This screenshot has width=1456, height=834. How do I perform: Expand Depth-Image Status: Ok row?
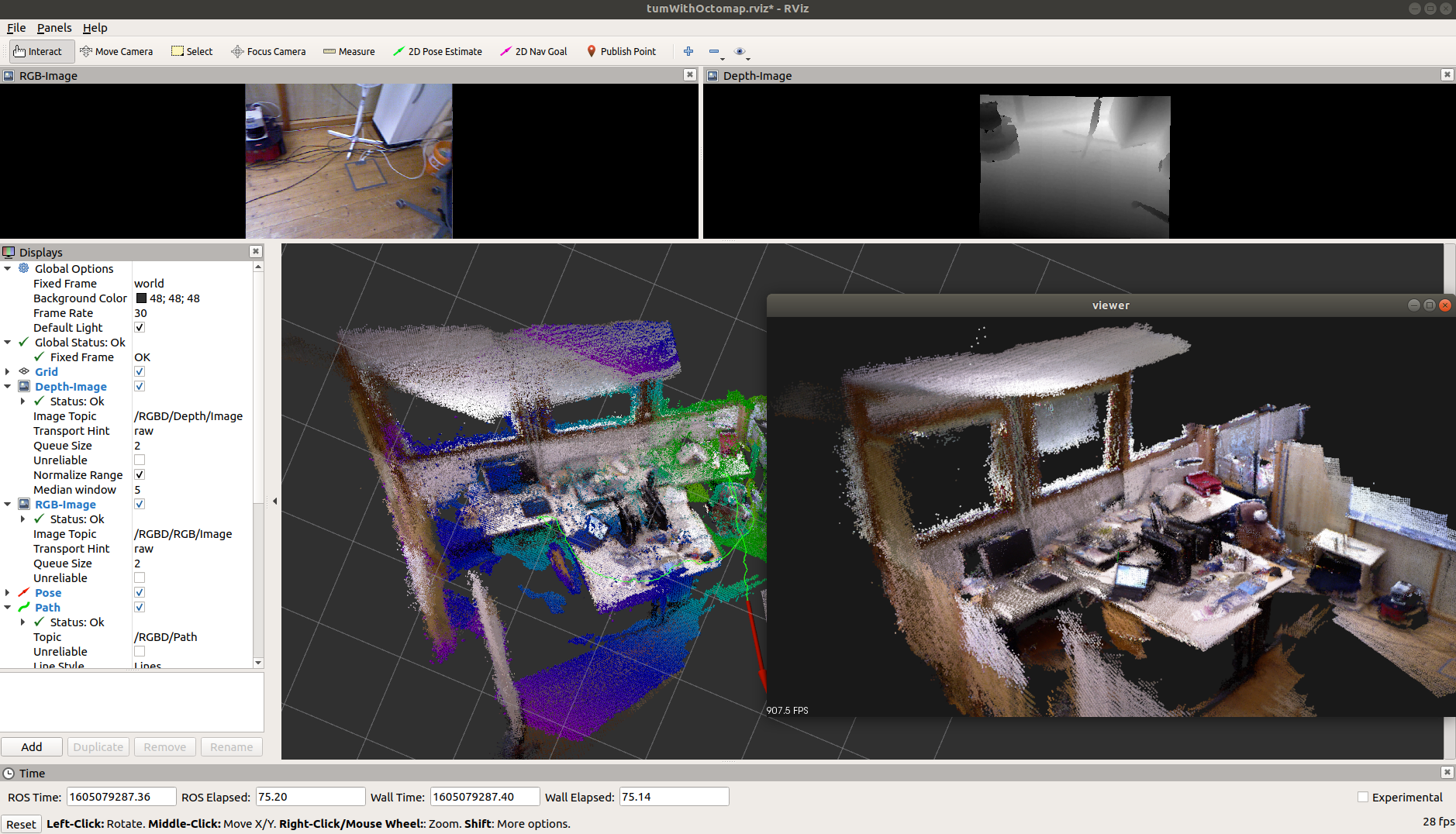(x=22, y=401)
